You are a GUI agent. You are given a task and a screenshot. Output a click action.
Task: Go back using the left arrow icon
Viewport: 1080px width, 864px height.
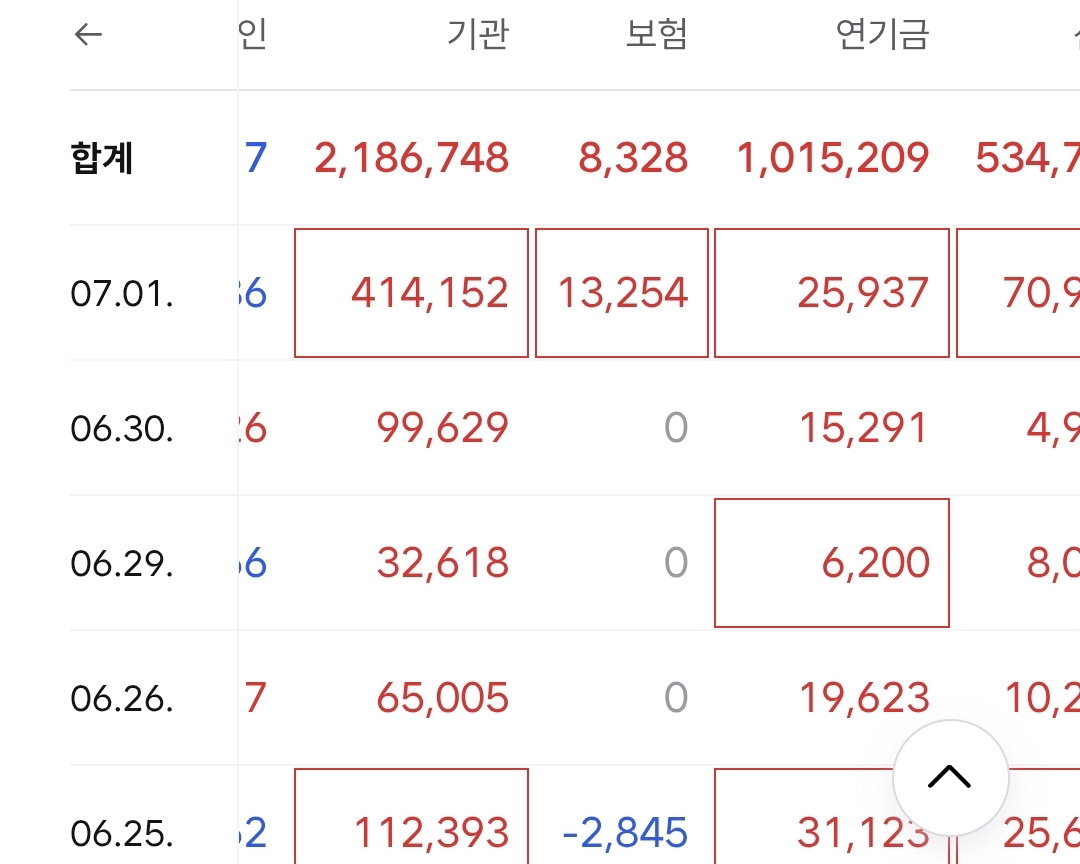(88, 34)
